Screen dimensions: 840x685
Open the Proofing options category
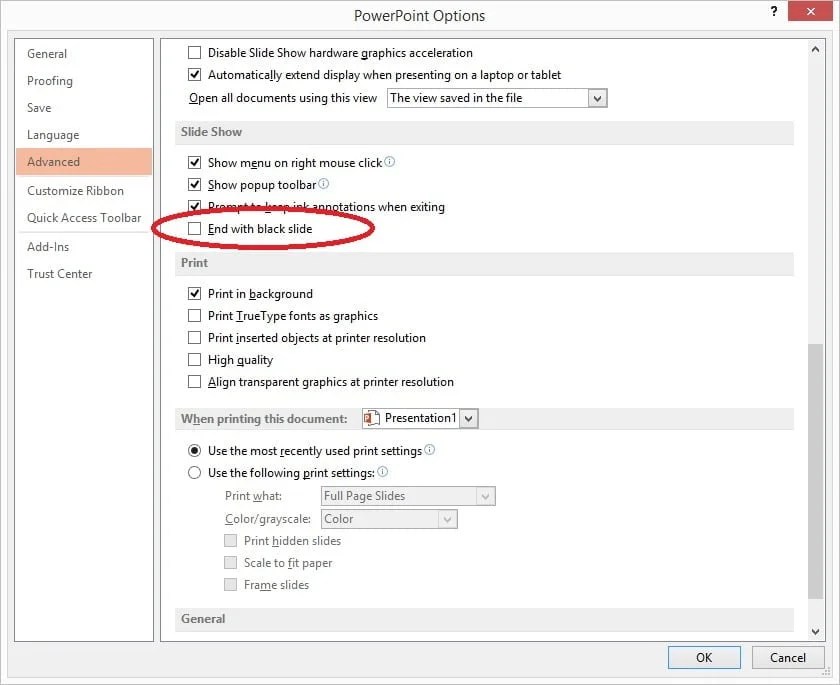[84, 81]
